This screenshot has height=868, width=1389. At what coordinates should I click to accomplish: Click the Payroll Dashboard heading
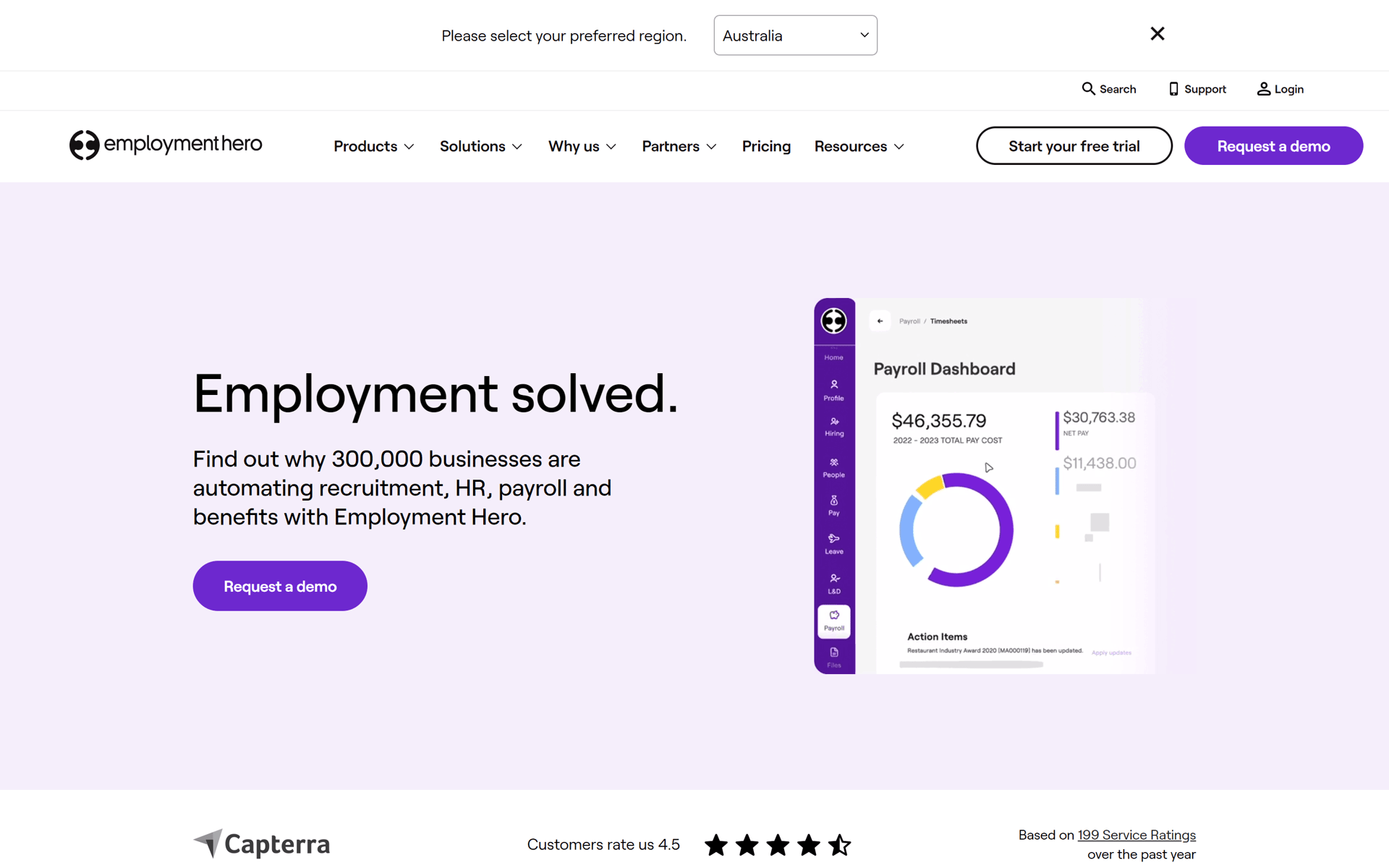944,369
